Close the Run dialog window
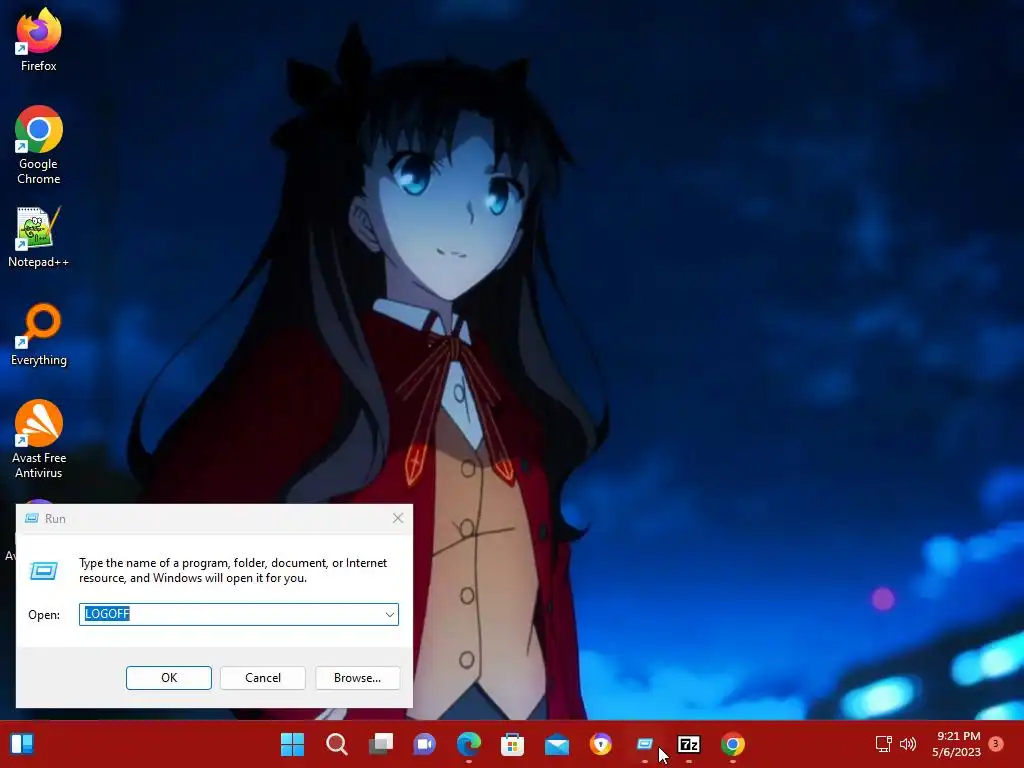1024x768 pixels. point(398,519)
